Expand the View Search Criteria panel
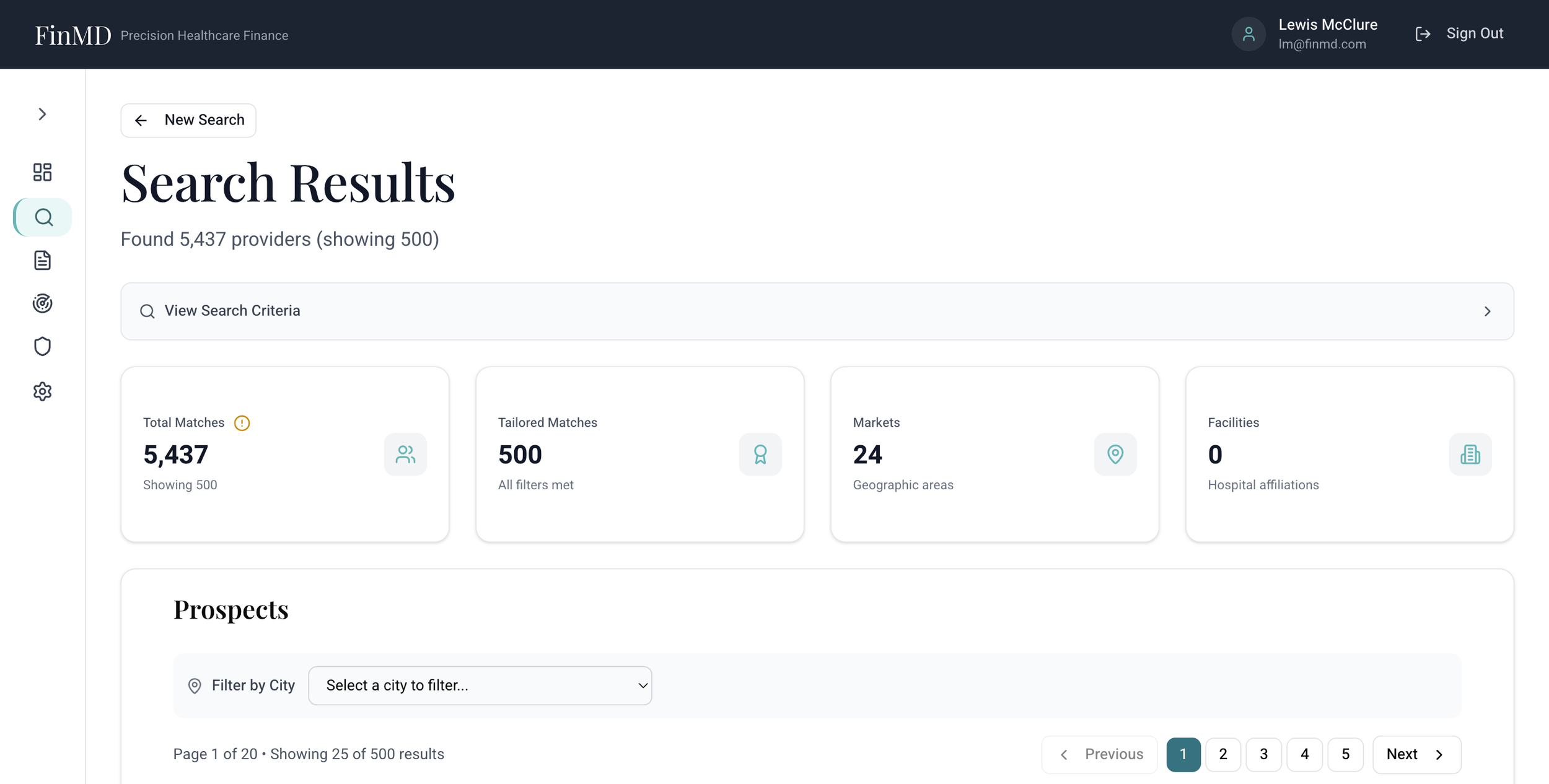1549x784 pixels. point(817,311)
